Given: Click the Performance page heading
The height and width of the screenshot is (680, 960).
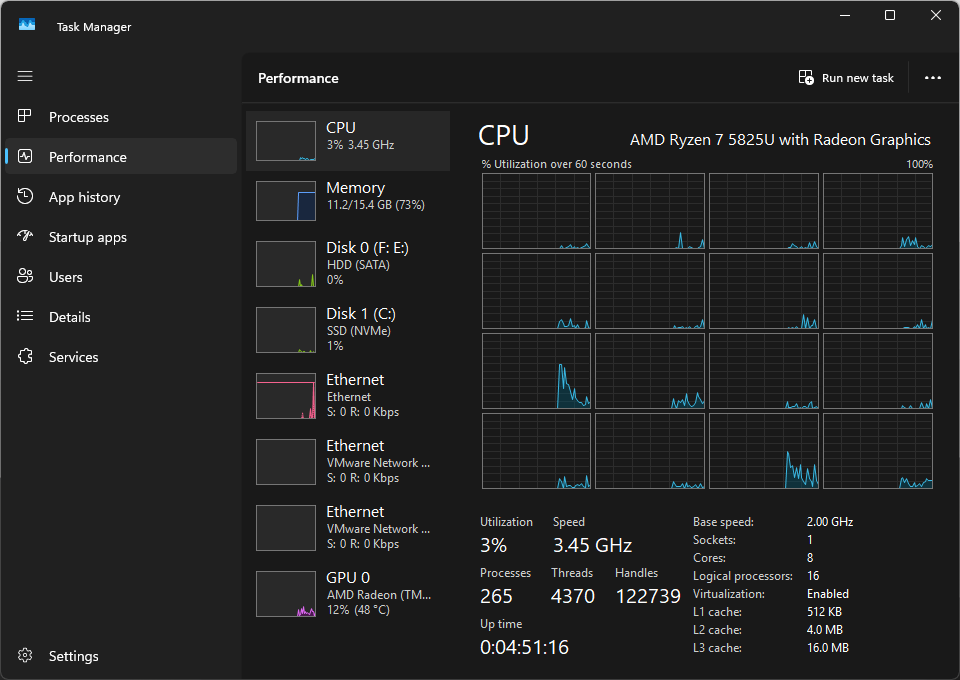Looking at the screenshot, I should click(x=298, y=78).
